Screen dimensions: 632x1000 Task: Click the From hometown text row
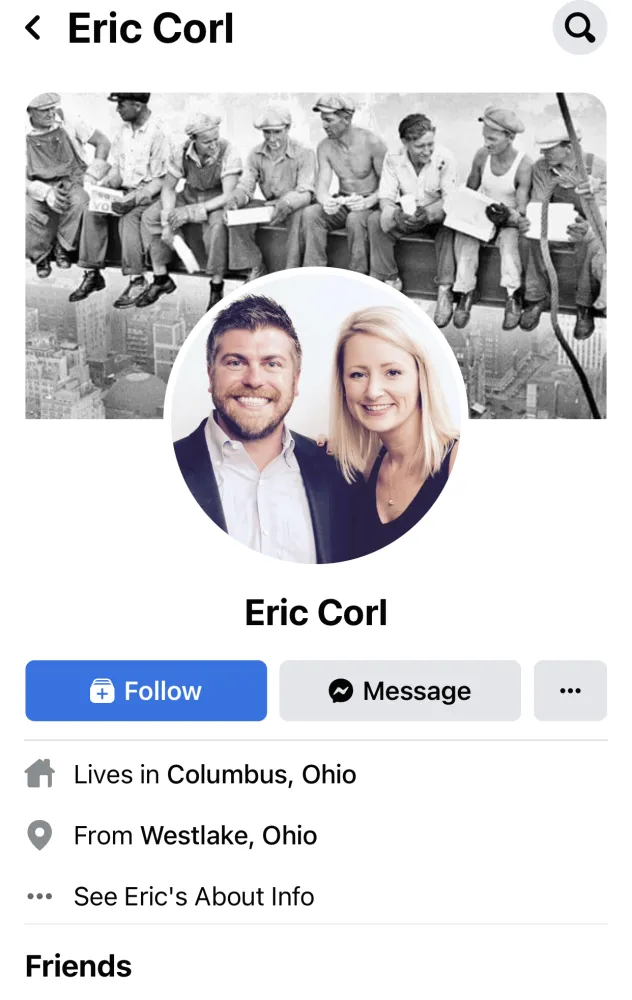point(195,835)
